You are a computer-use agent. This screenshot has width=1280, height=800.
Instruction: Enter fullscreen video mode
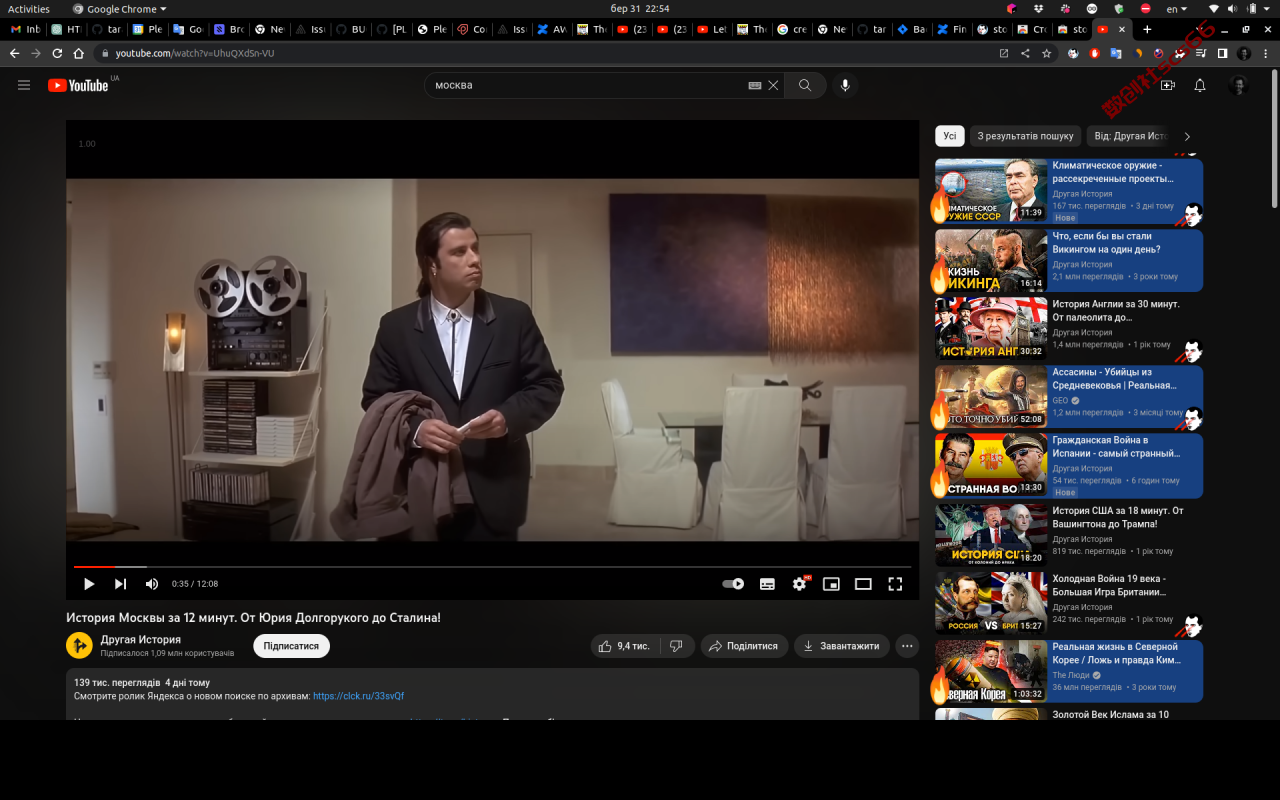tap(895, 584)
